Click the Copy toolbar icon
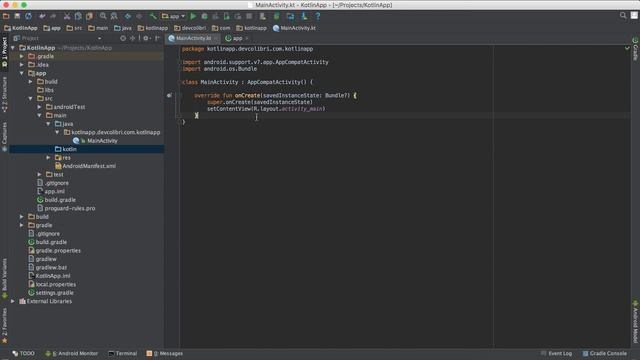Viewport: 640px width, 360px height. (78, 16)
